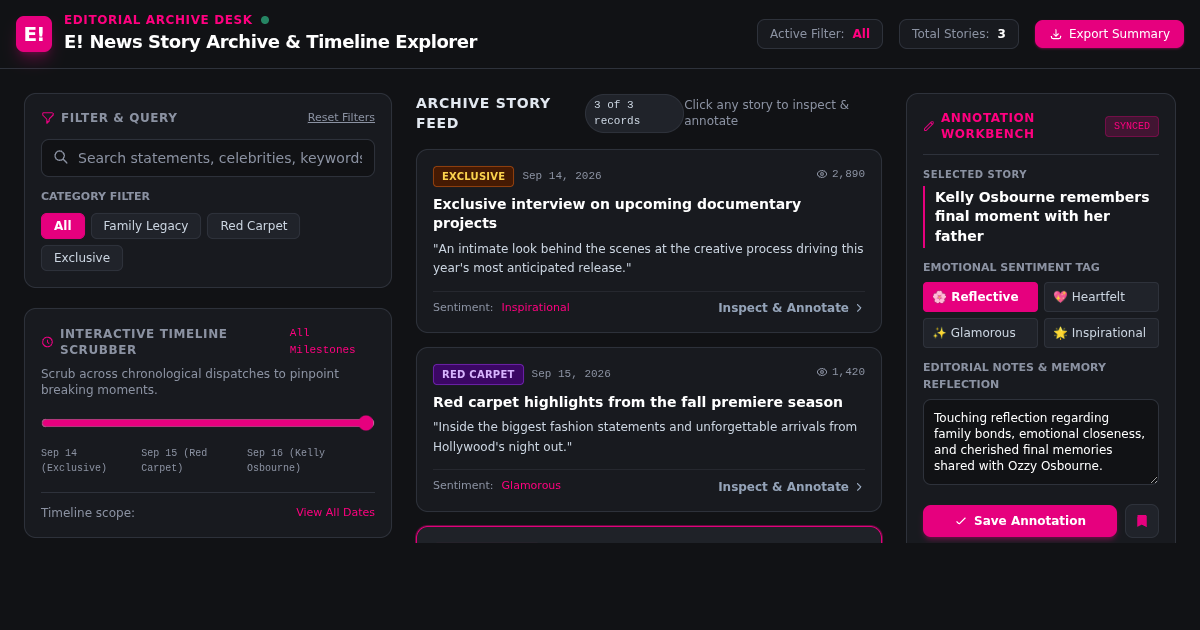The image size is (1200, 630).
Task: Click the Sep 14, 2026 date text
Action: 562,176
